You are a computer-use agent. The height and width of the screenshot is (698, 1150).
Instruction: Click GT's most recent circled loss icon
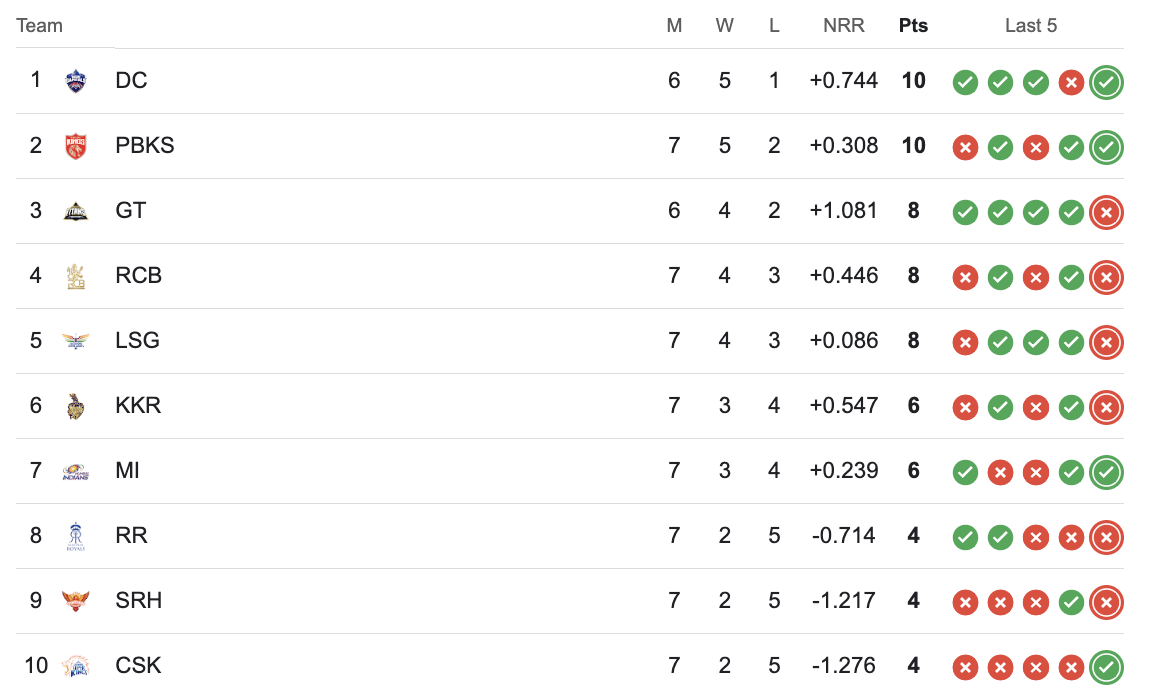click(x=1106, y=213)
